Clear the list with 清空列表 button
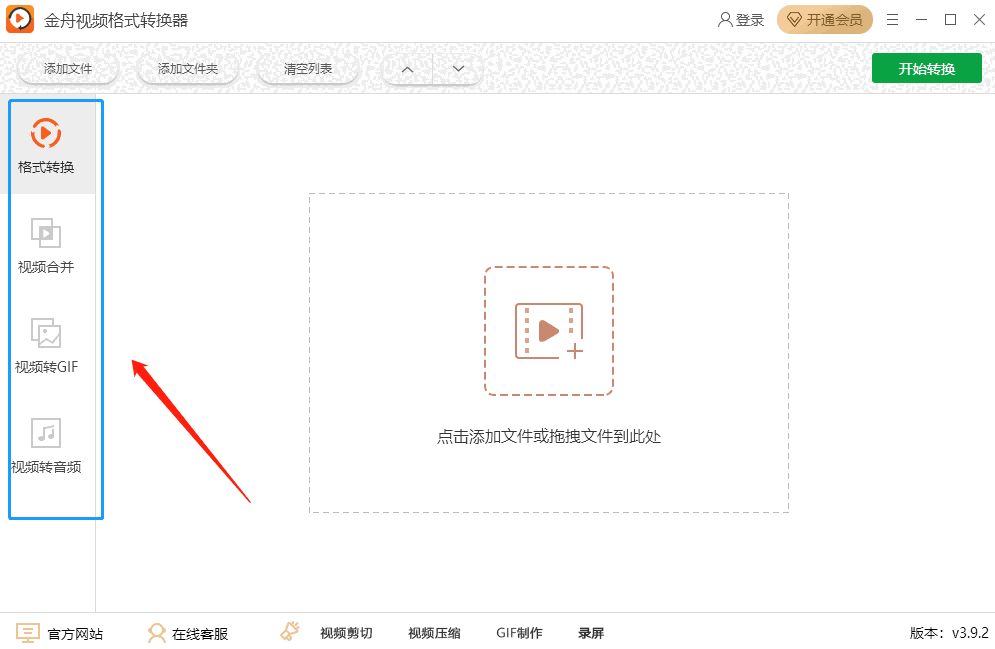The height and width of the screenshot is (649, 995). pos(308,68)
